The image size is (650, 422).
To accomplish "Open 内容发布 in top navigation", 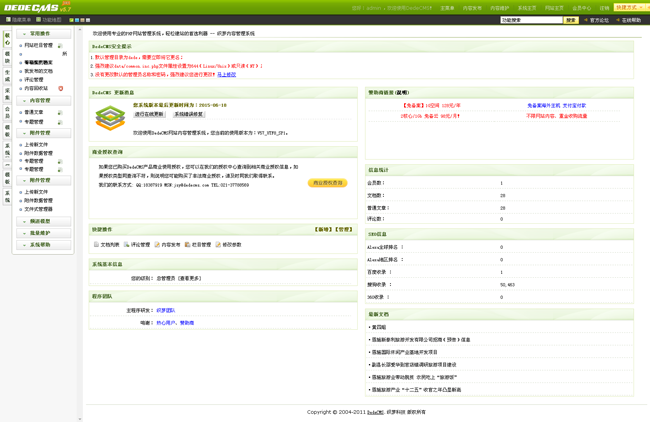I will pos(472,8).
